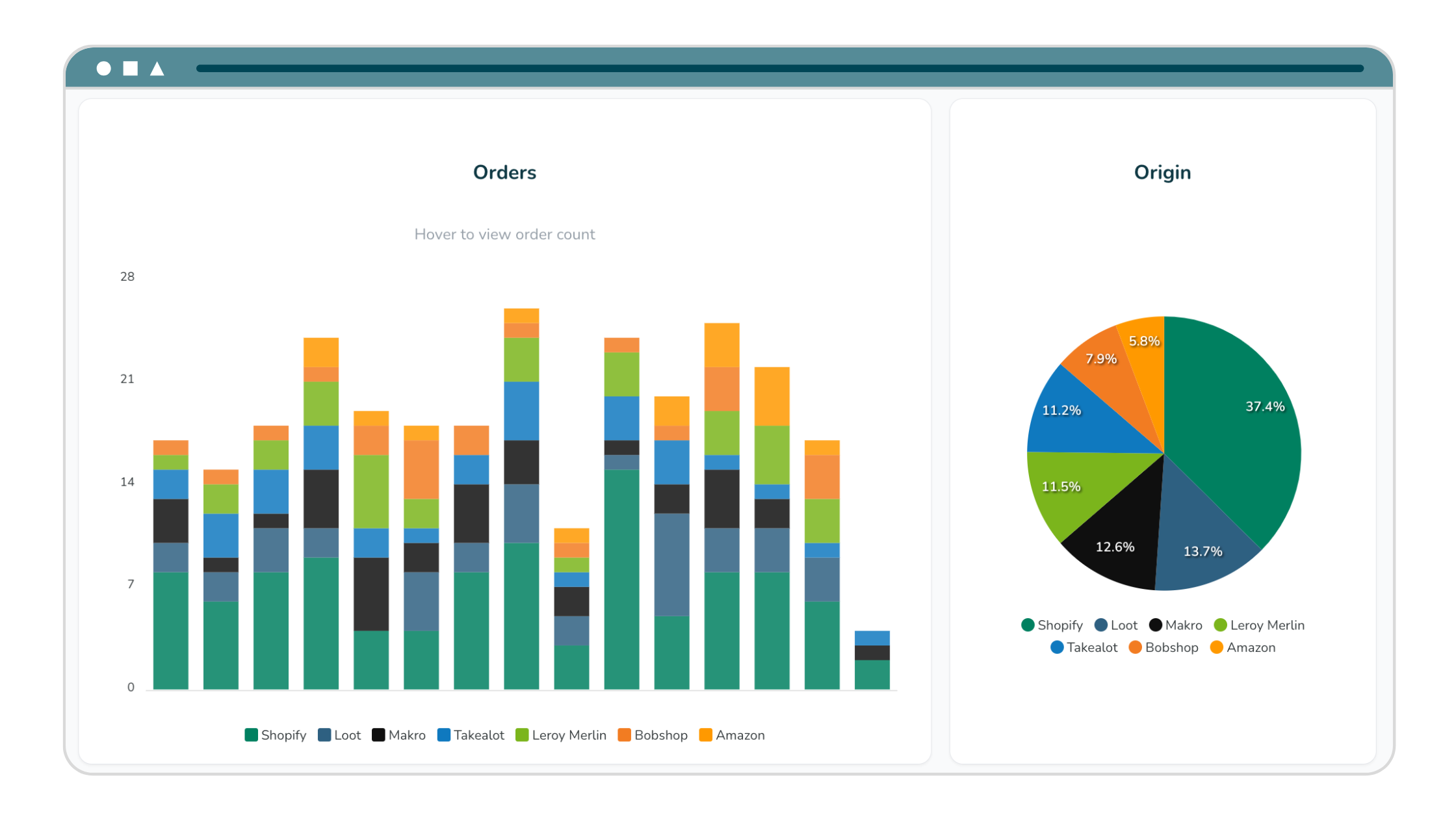The height and width of the screenshot is (819, 1456).
Task: Toggle Amazon series in Orders legend
Action: tap(732, 735)
